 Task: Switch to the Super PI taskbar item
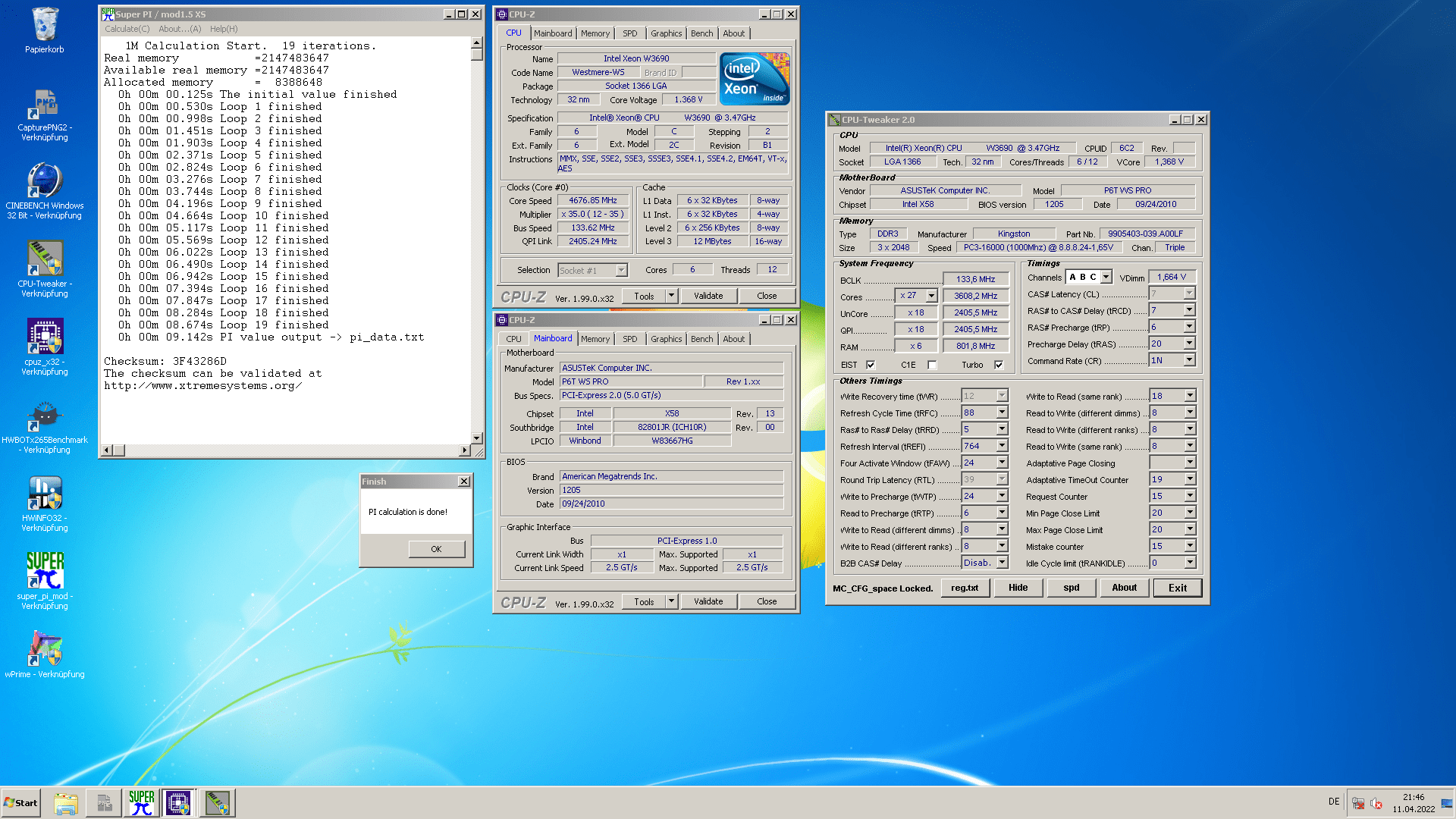point(142,803)
